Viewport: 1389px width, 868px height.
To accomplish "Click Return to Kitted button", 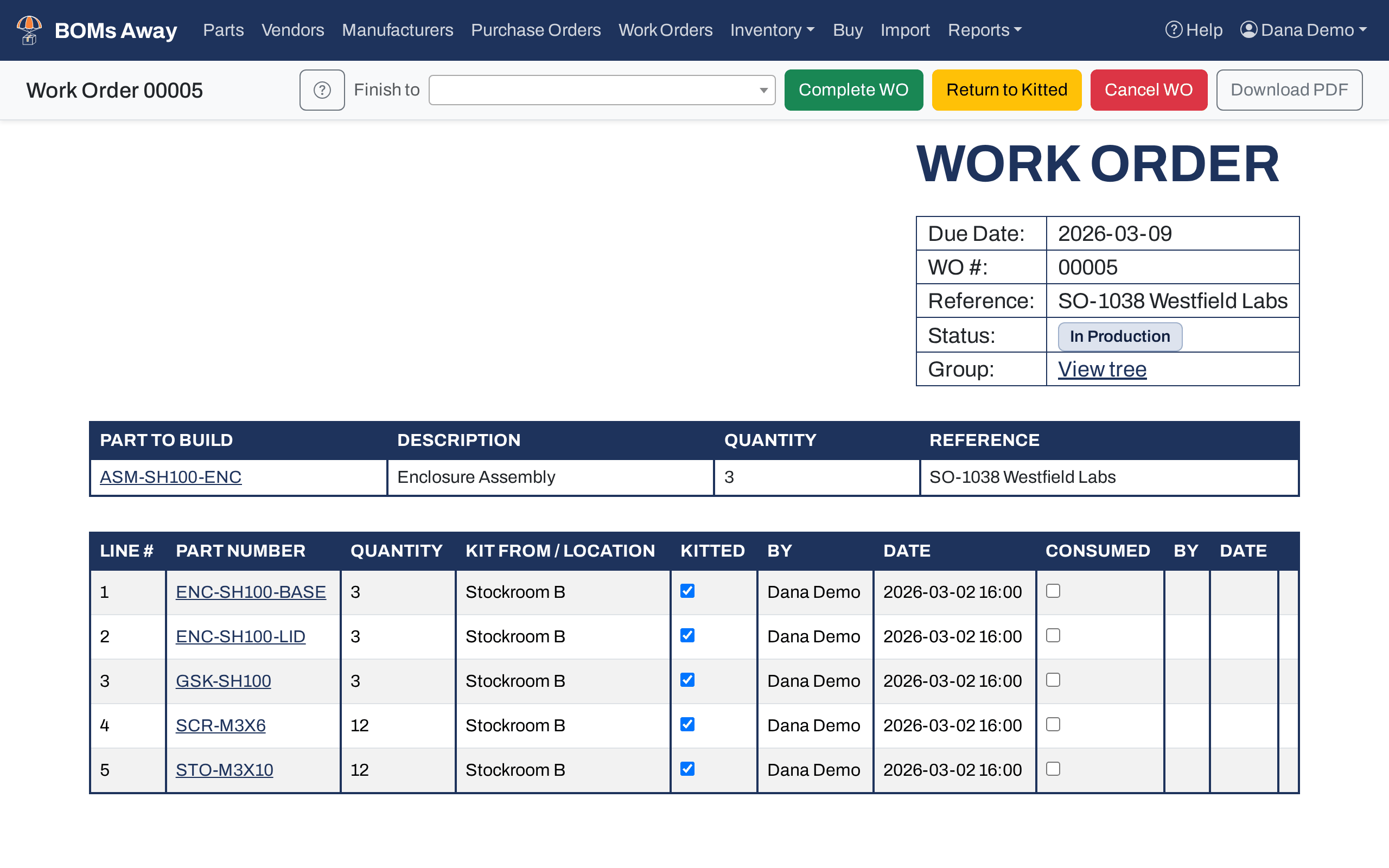I will coord(1006,90).
